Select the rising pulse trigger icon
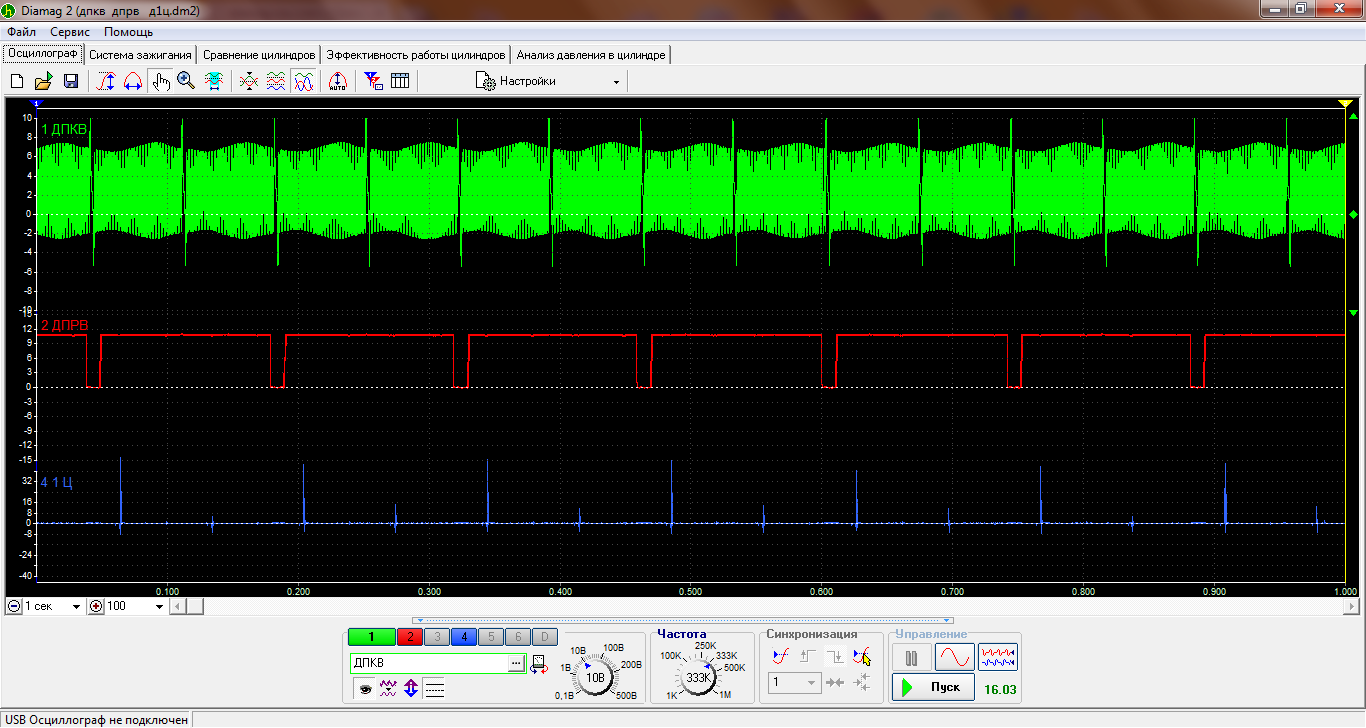 tap(808, 657)
